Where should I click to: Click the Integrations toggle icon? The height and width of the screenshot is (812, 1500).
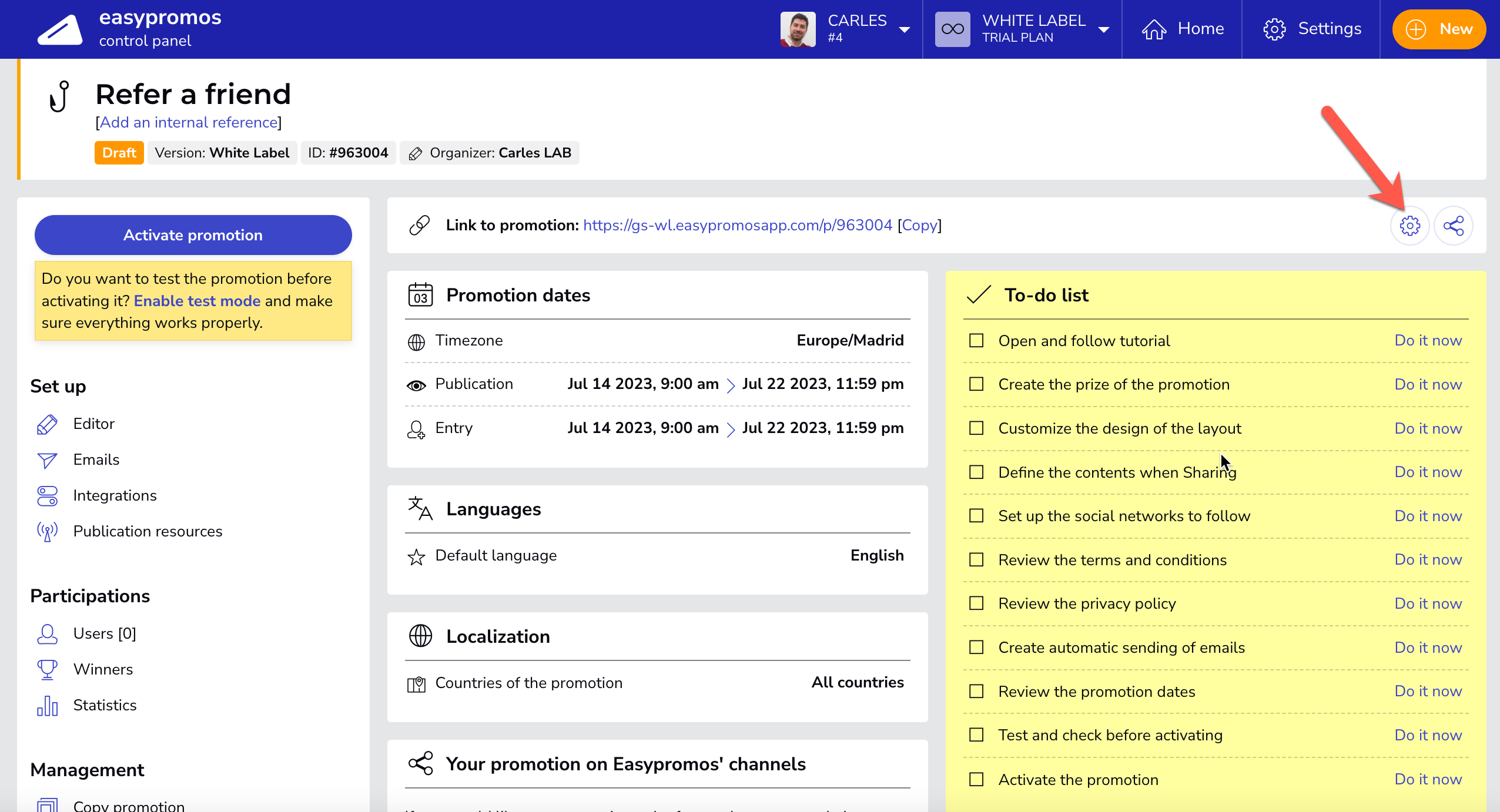click(x=47, y=496)
